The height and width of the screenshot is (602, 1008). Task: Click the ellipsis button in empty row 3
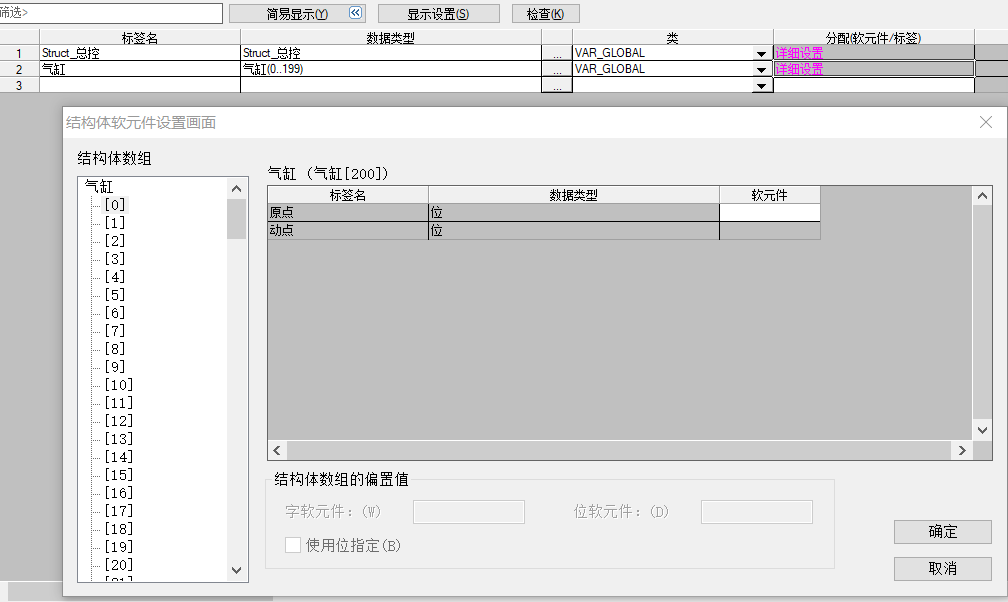coord(557,86)
